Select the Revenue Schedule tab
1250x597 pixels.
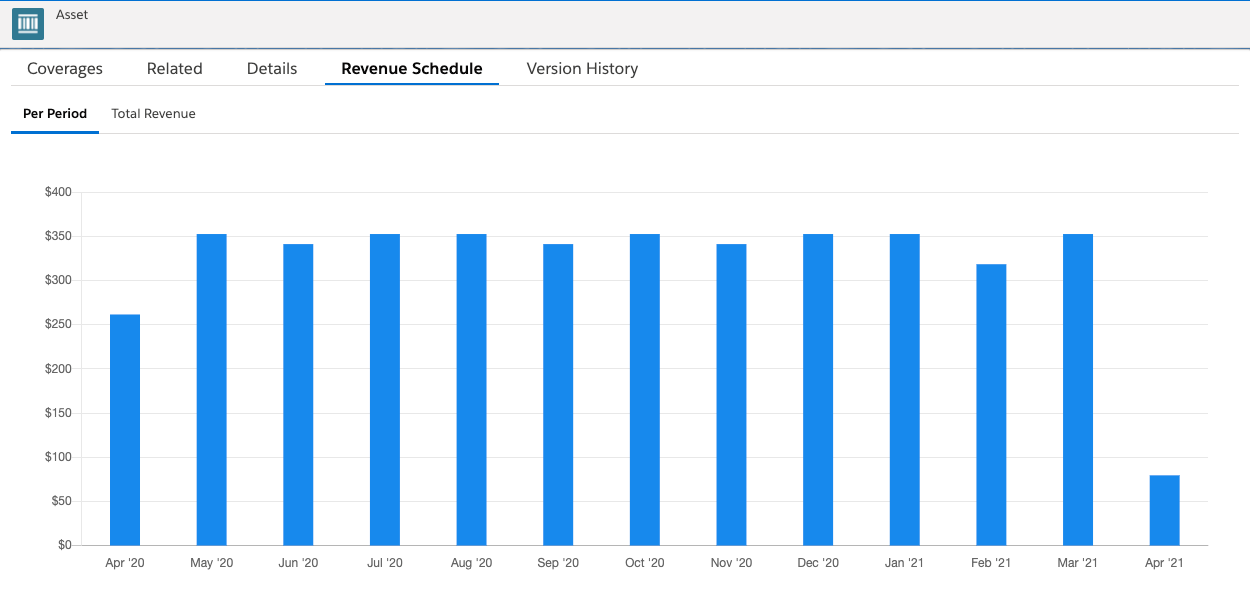[412, 69]
